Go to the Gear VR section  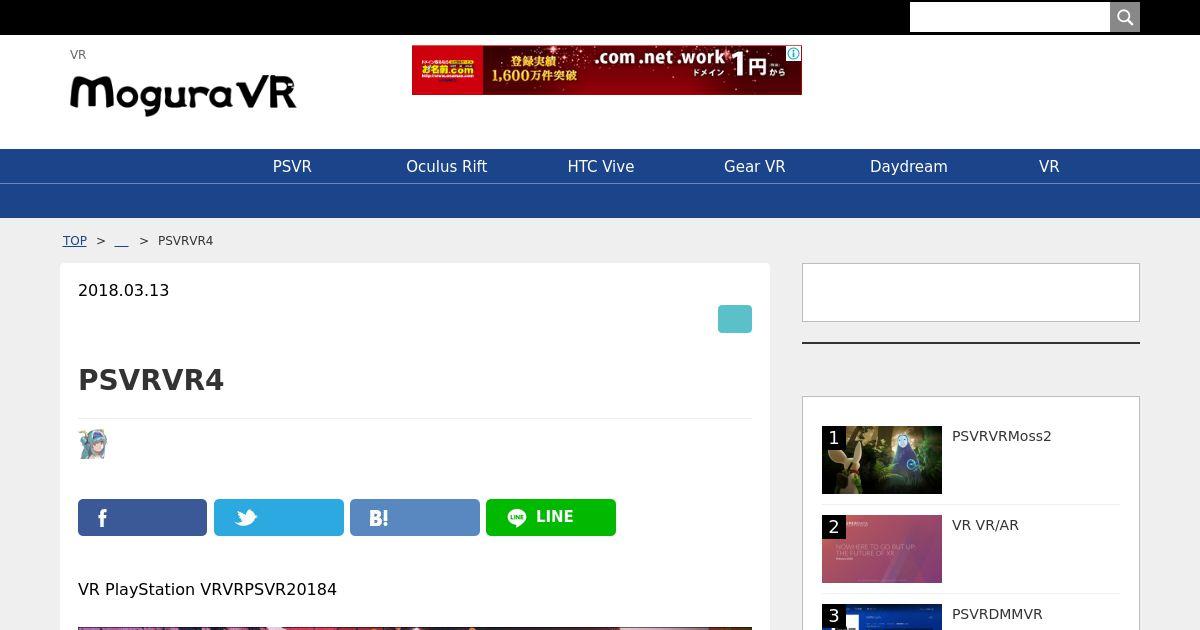(755, 167)
